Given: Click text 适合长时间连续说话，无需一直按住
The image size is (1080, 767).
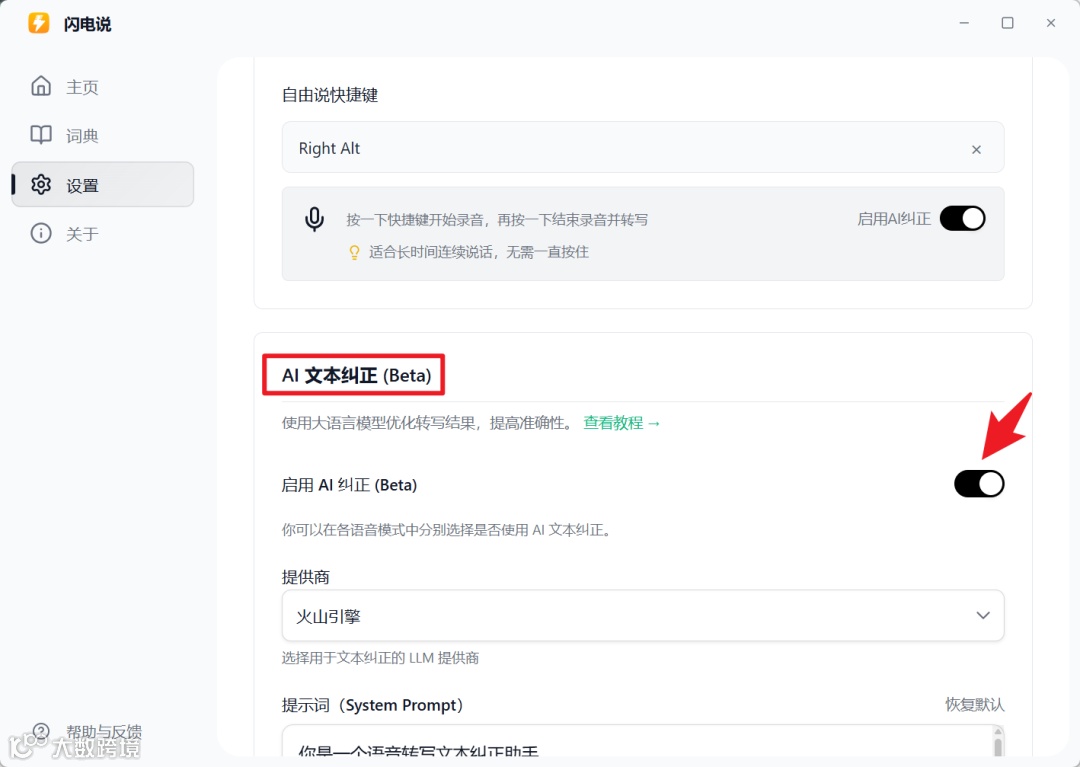Looking at the screenshot, I should click(x=479, y=252).
